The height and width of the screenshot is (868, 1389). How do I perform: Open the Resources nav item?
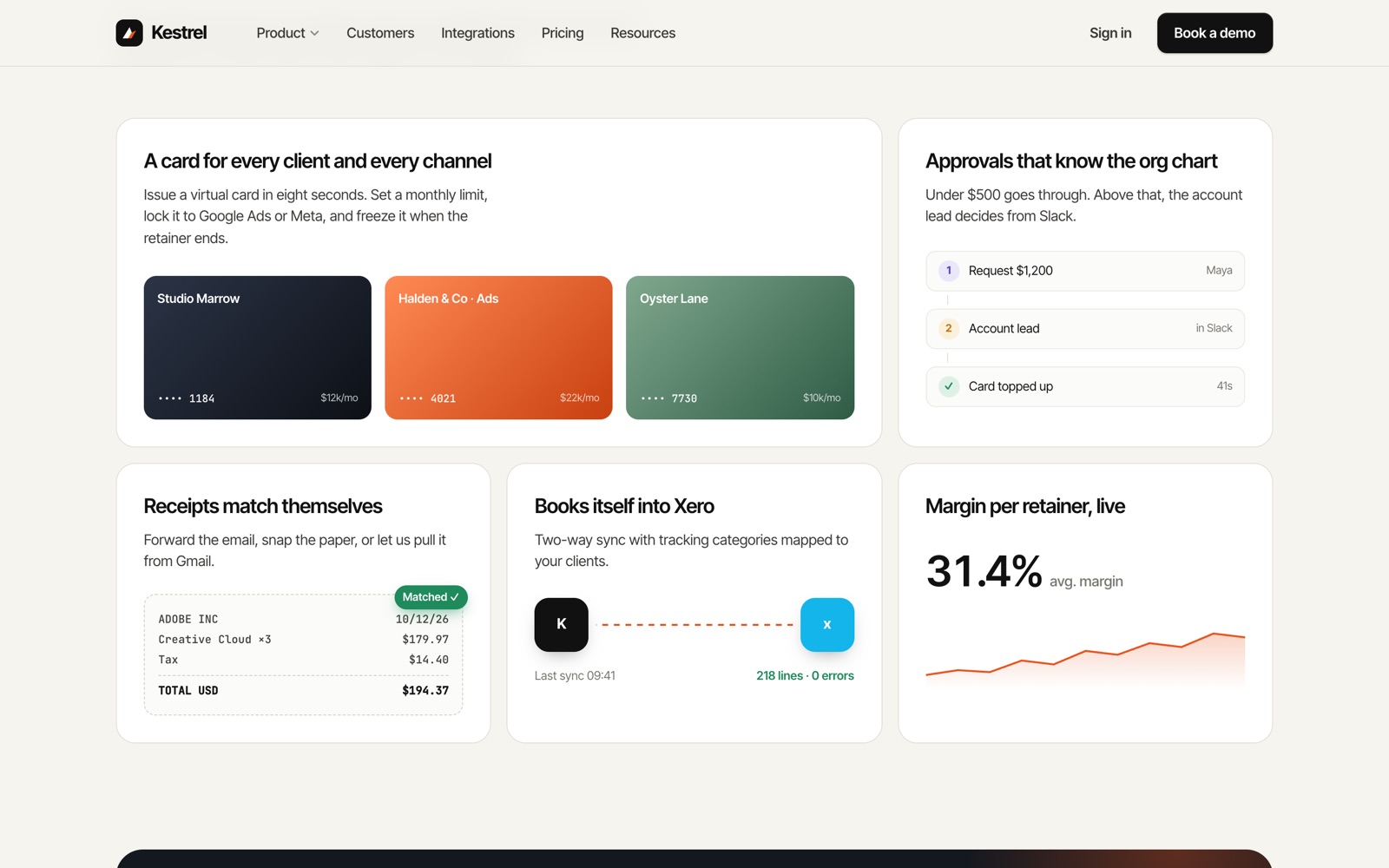tap(642, 33)
